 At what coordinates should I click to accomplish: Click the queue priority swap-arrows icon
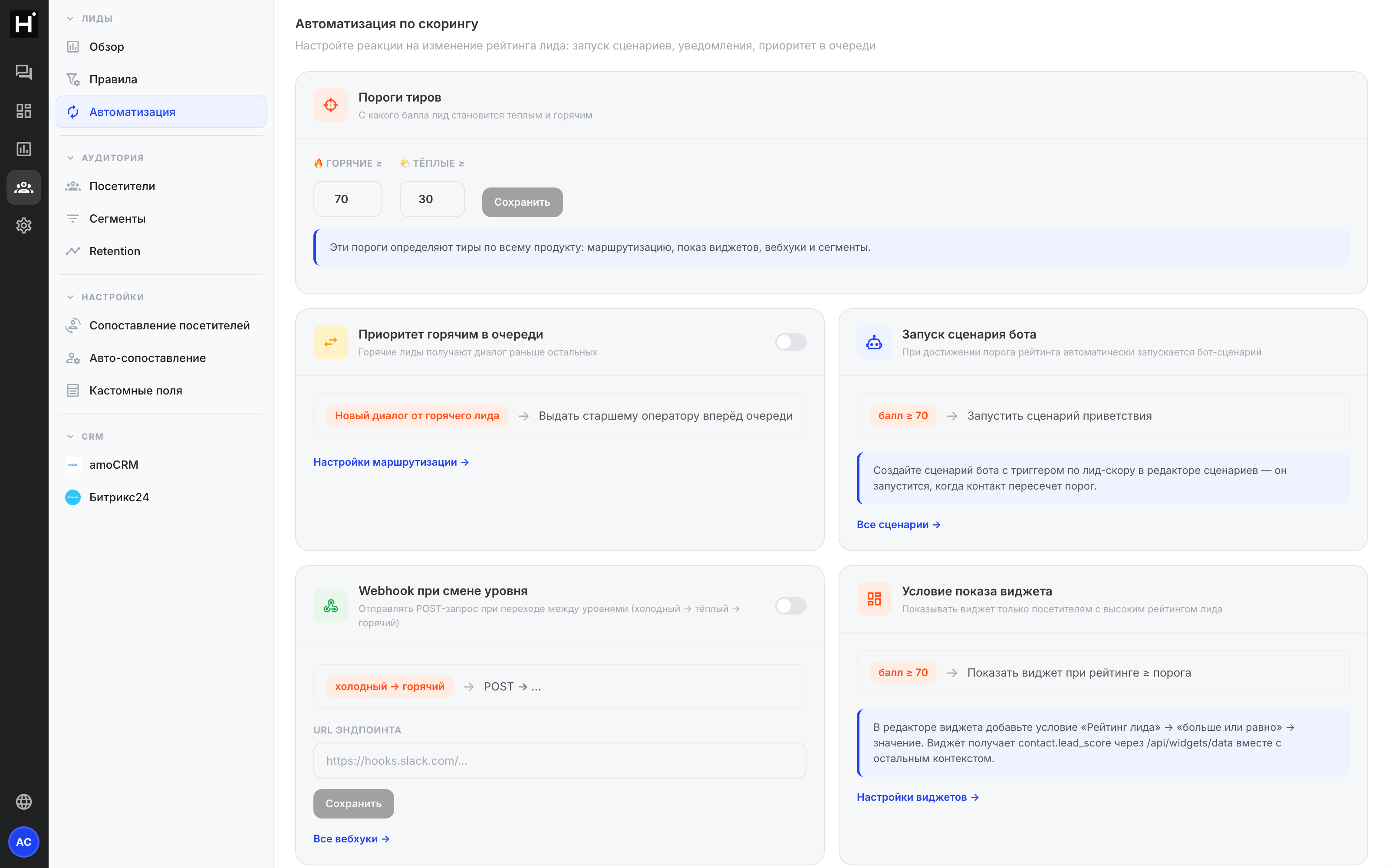tap(331, 342)
